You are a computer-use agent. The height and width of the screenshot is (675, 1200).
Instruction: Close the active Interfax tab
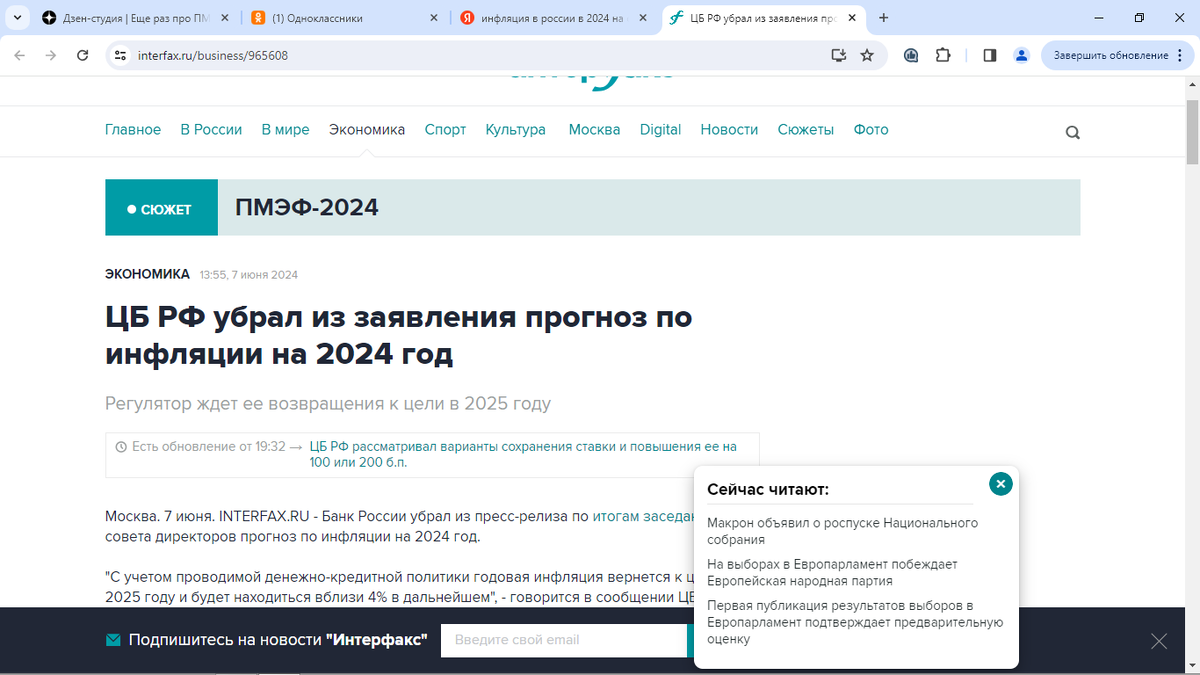pos(853,18)
